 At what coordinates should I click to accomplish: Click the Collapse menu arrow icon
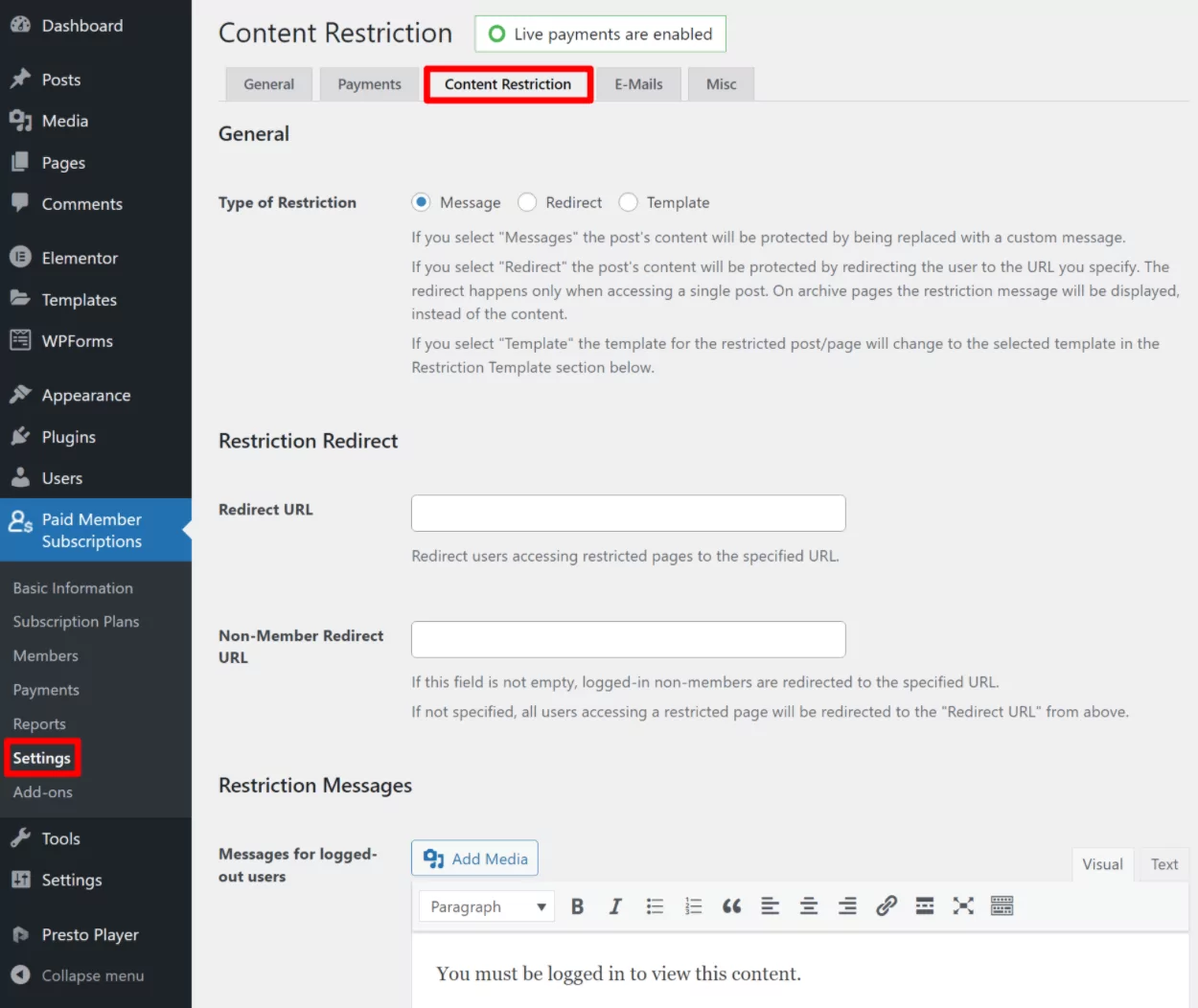pyautogui.click(x=20, y=975)
